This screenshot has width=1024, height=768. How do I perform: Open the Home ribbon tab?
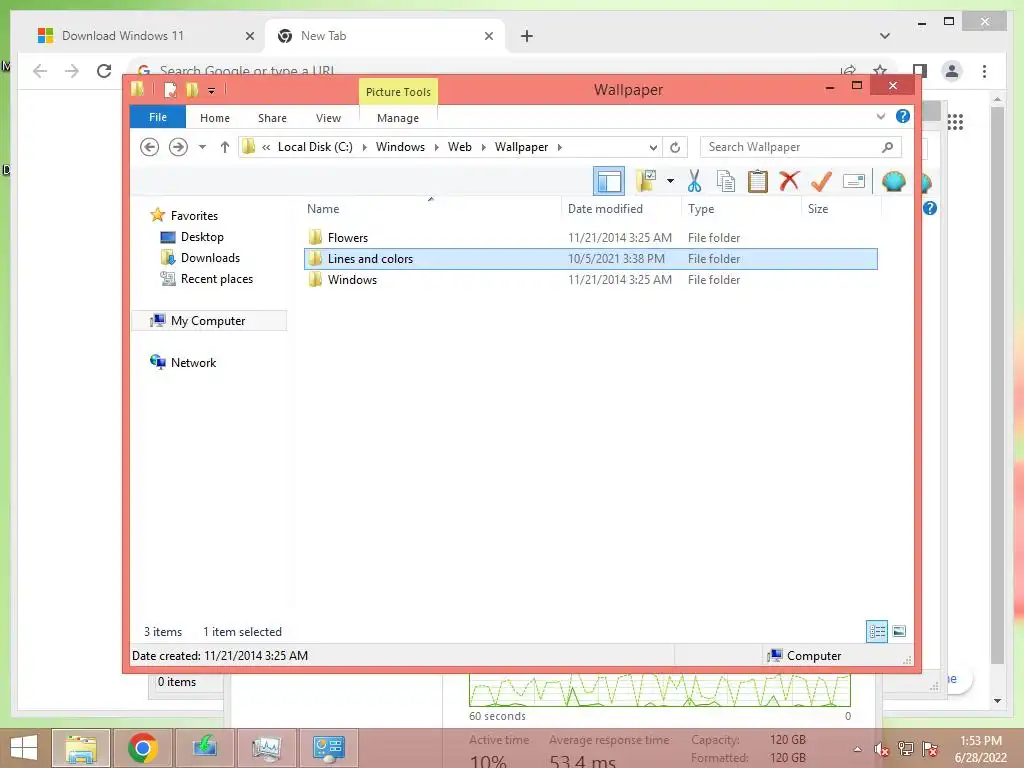click(x=215, y=118)
